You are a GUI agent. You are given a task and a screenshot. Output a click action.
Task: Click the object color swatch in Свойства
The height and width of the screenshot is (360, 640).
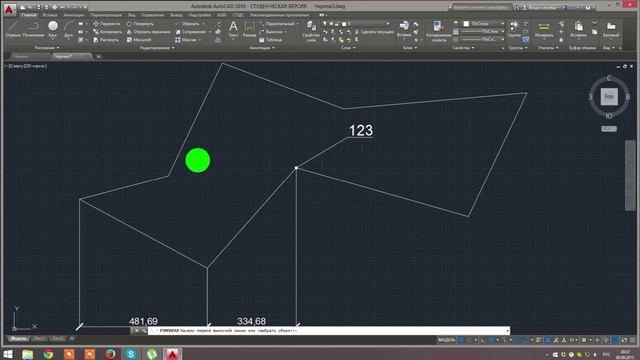(466, 24)
